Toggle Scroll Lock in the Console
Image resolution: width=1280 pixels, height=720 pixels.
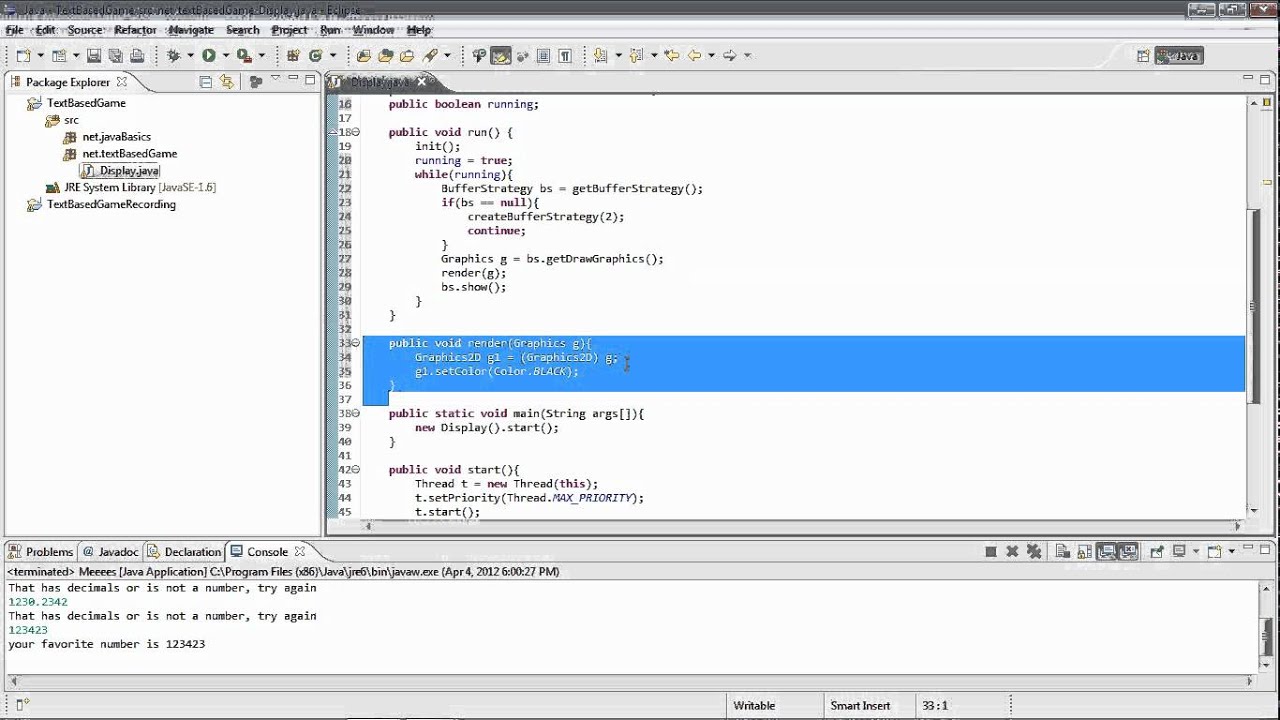pyautogui.click(x=1084, y=551)
